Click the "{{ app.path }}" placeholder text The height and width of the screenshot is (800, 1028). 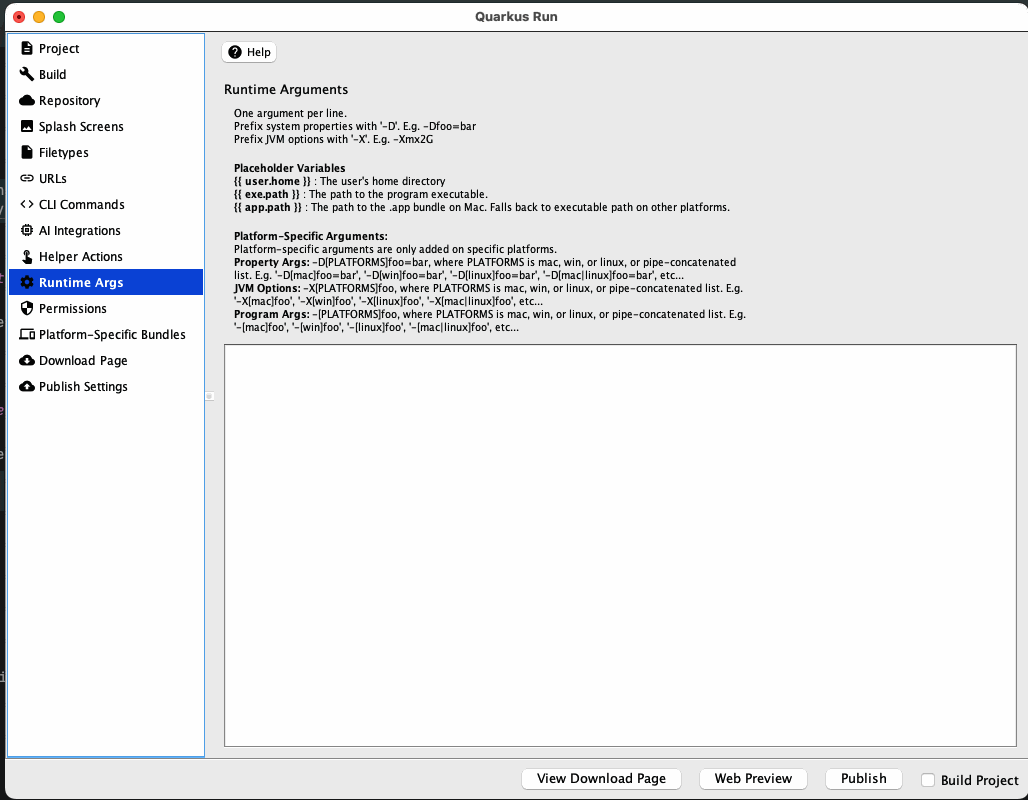267,207
